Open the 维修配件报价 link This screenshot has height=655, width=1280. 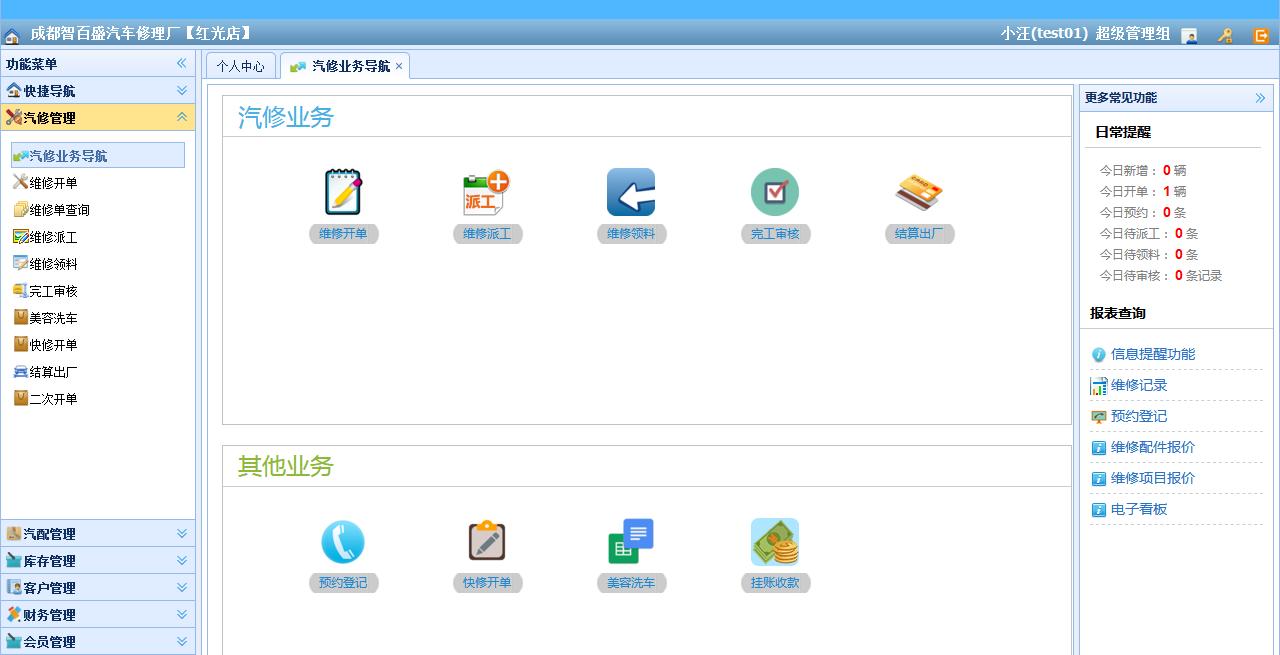tap(1153, 447)
